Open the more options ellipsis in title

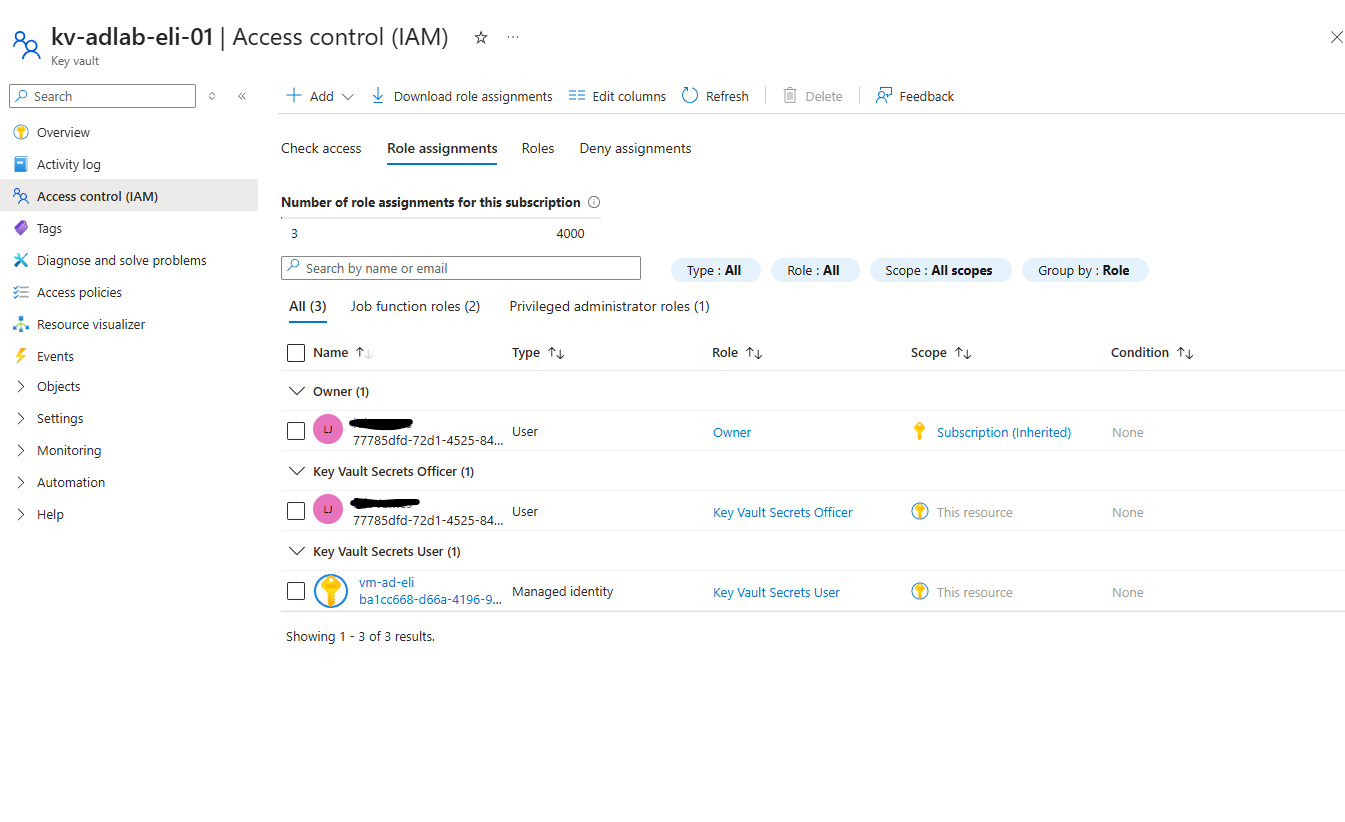(x=513, y=37)
